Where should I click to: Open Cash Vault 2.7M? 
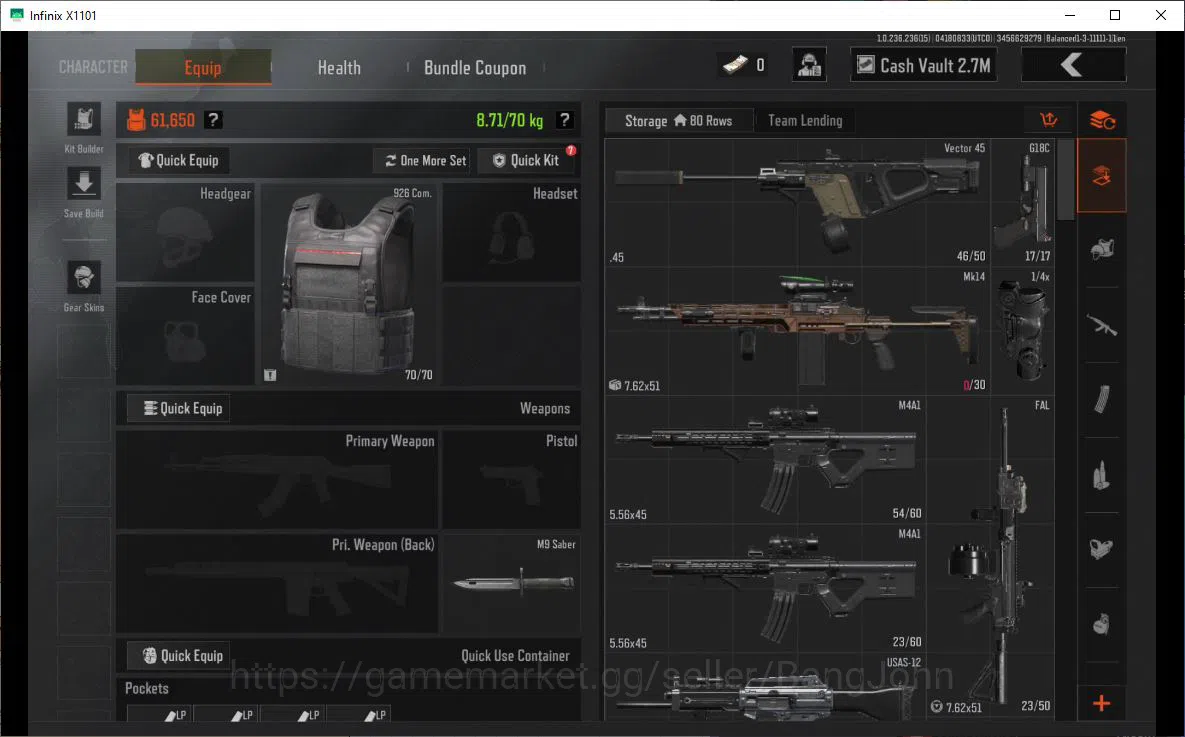[x=923, y=65]
